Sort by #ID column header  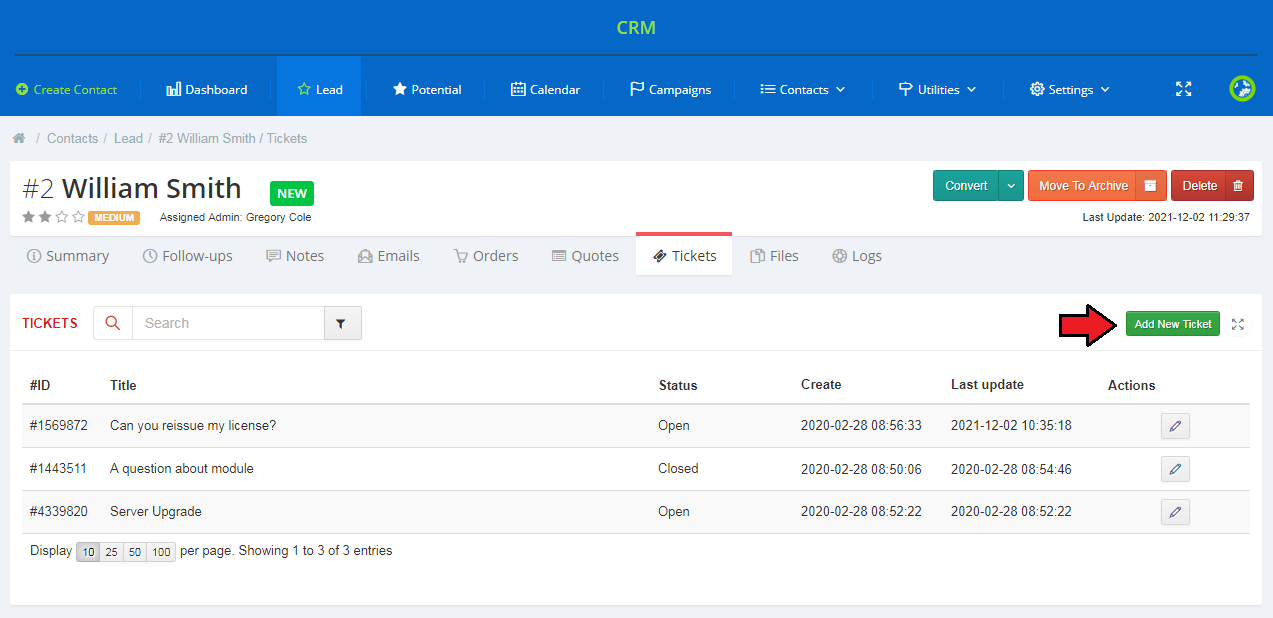40,385
